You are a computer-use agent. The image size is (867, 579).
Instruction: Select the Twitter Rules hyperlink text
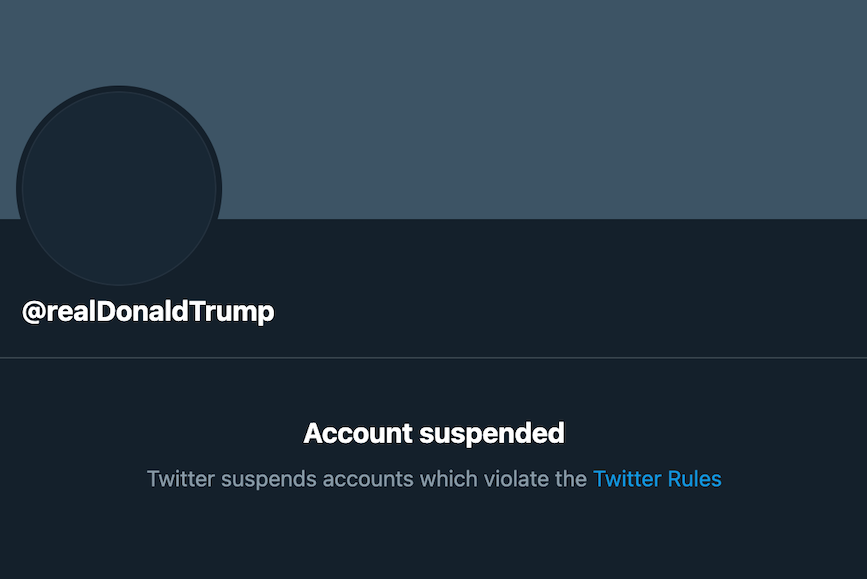click(658, 479)
